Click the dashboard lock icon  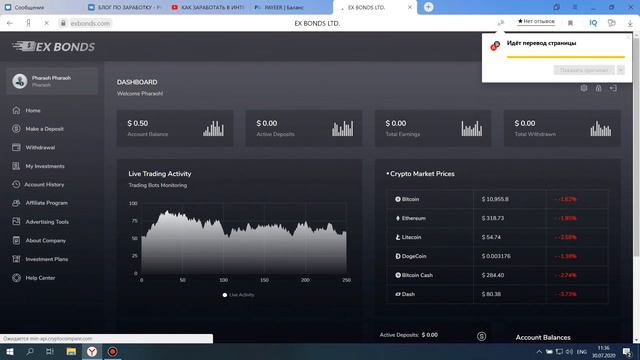point(598,88)
